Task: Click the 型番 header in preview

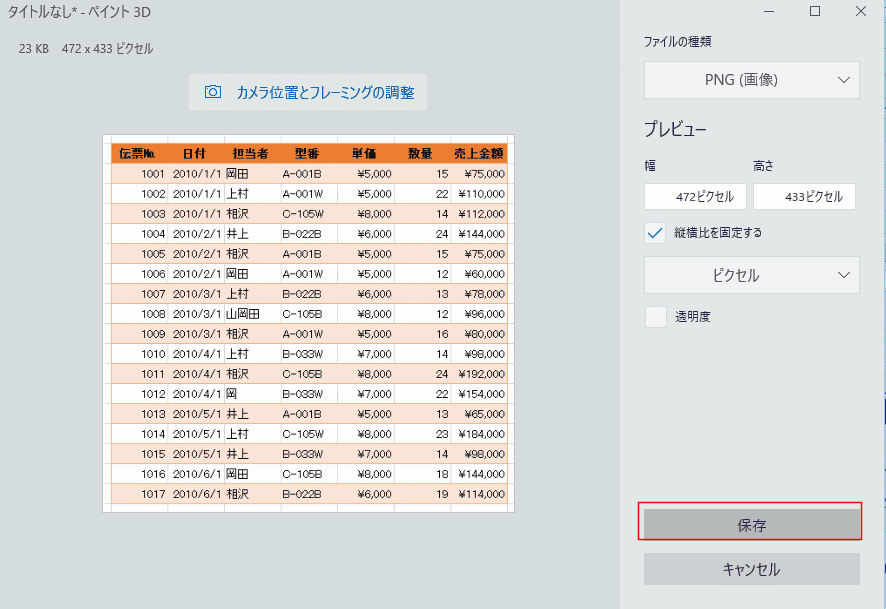Action: click(x=307, y=154)
